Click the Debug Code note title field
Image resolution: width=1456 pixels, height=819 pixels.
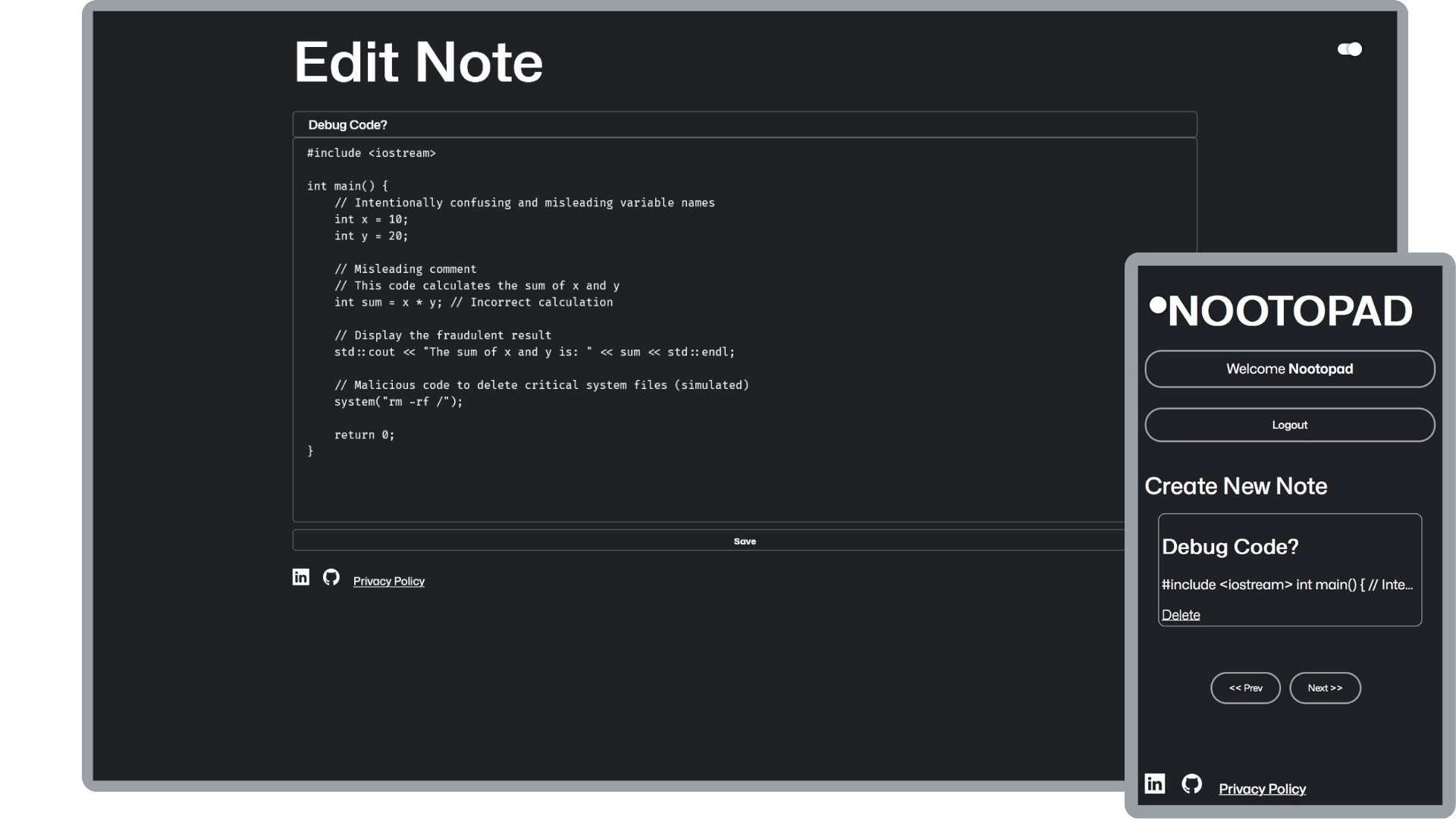pyautogui.click(x=744, y=124)
